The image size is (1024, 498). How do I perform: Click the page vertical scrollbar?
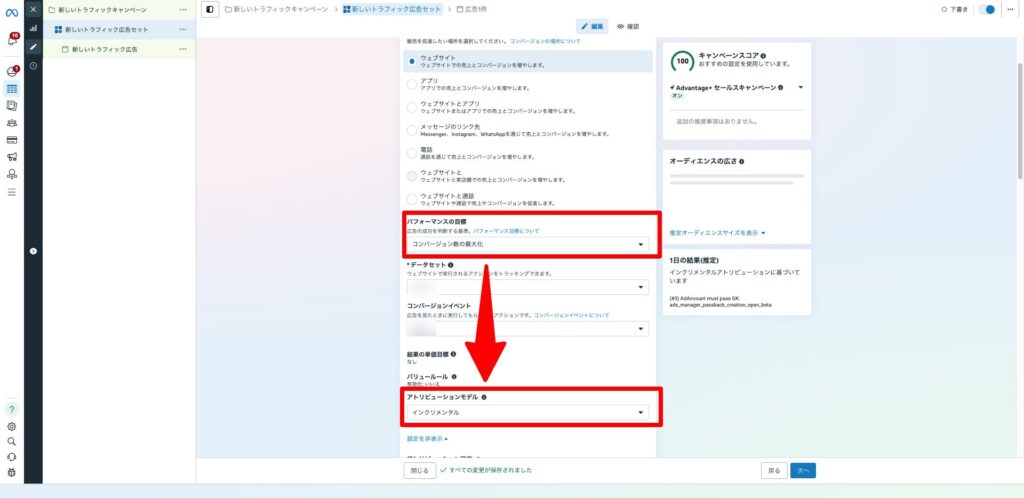(1020, 121)
